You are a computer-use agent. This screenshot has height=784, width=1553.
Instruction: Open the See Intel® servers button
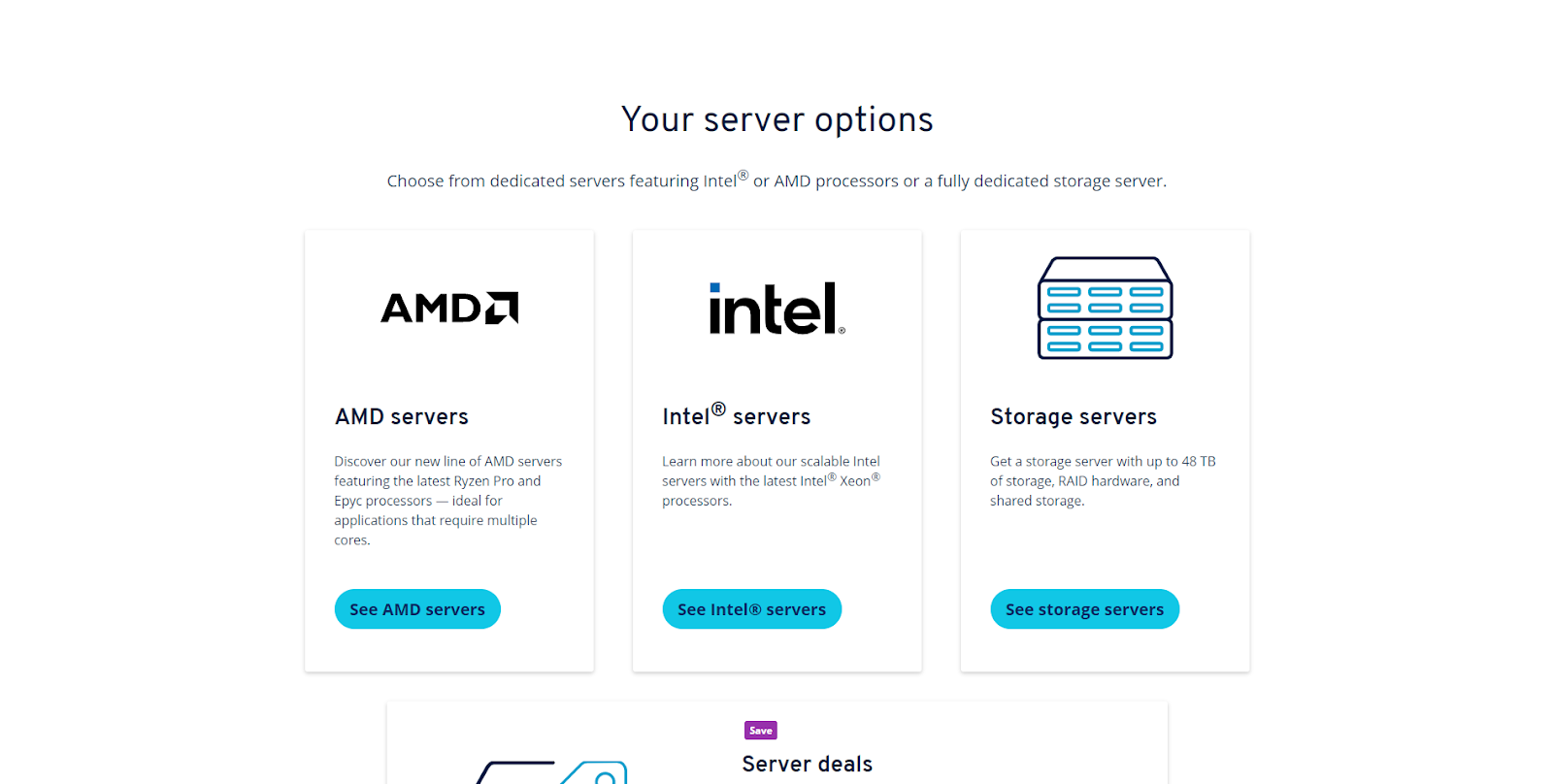pos(752,609)
